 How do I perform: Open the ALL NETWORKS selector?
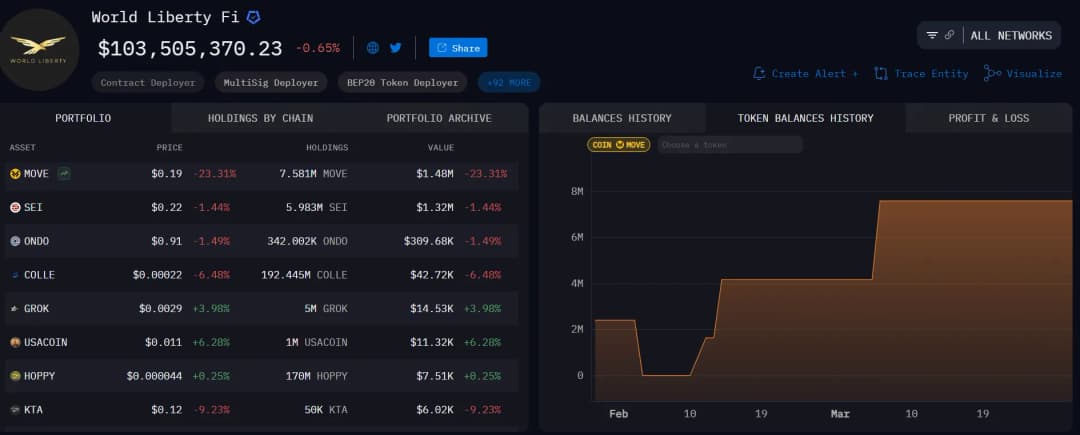[x=1010, y=35]
